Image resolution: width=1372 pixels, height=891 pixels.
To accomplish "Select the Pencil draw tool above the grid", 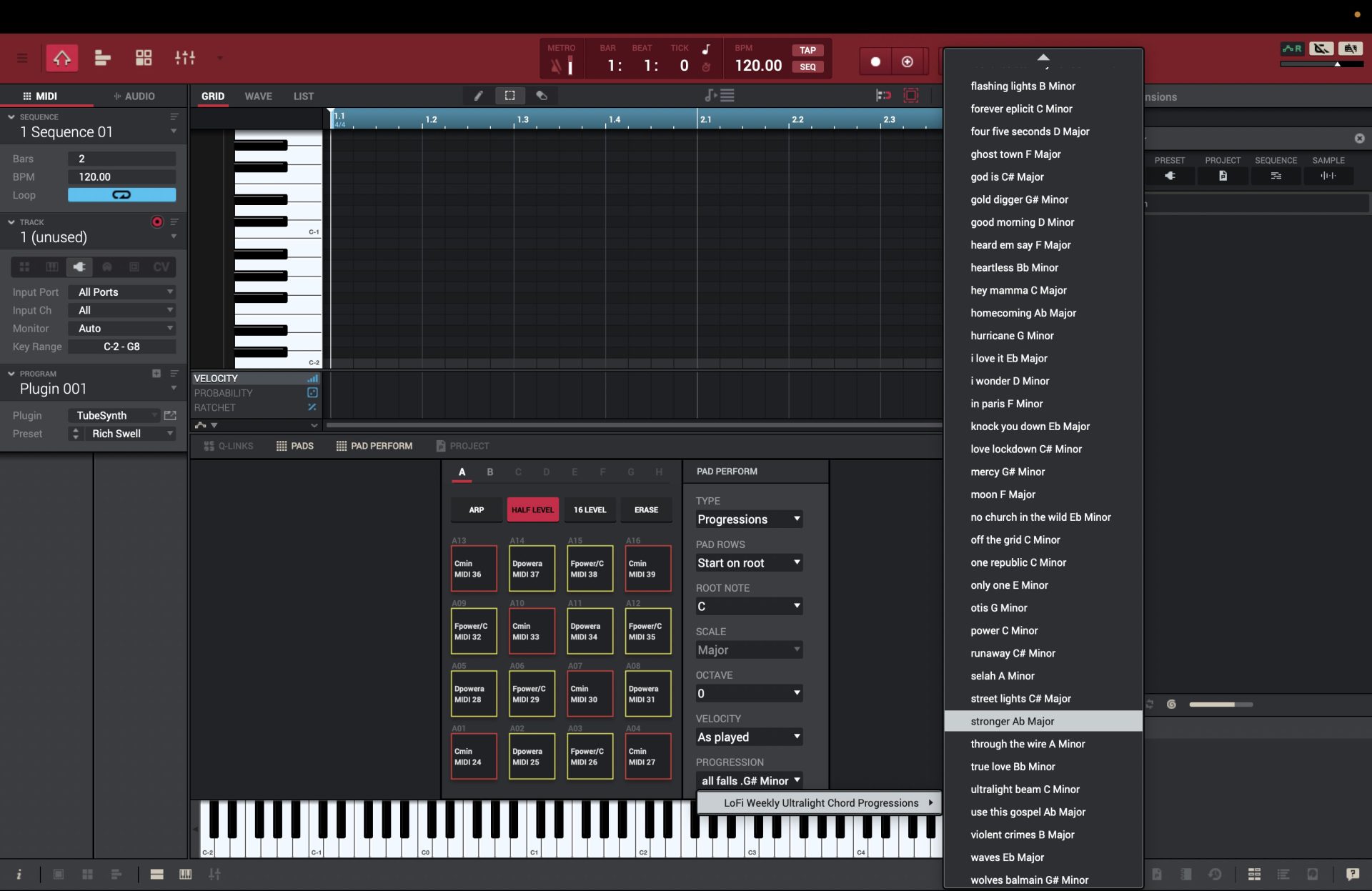I will tap(478, 96).
